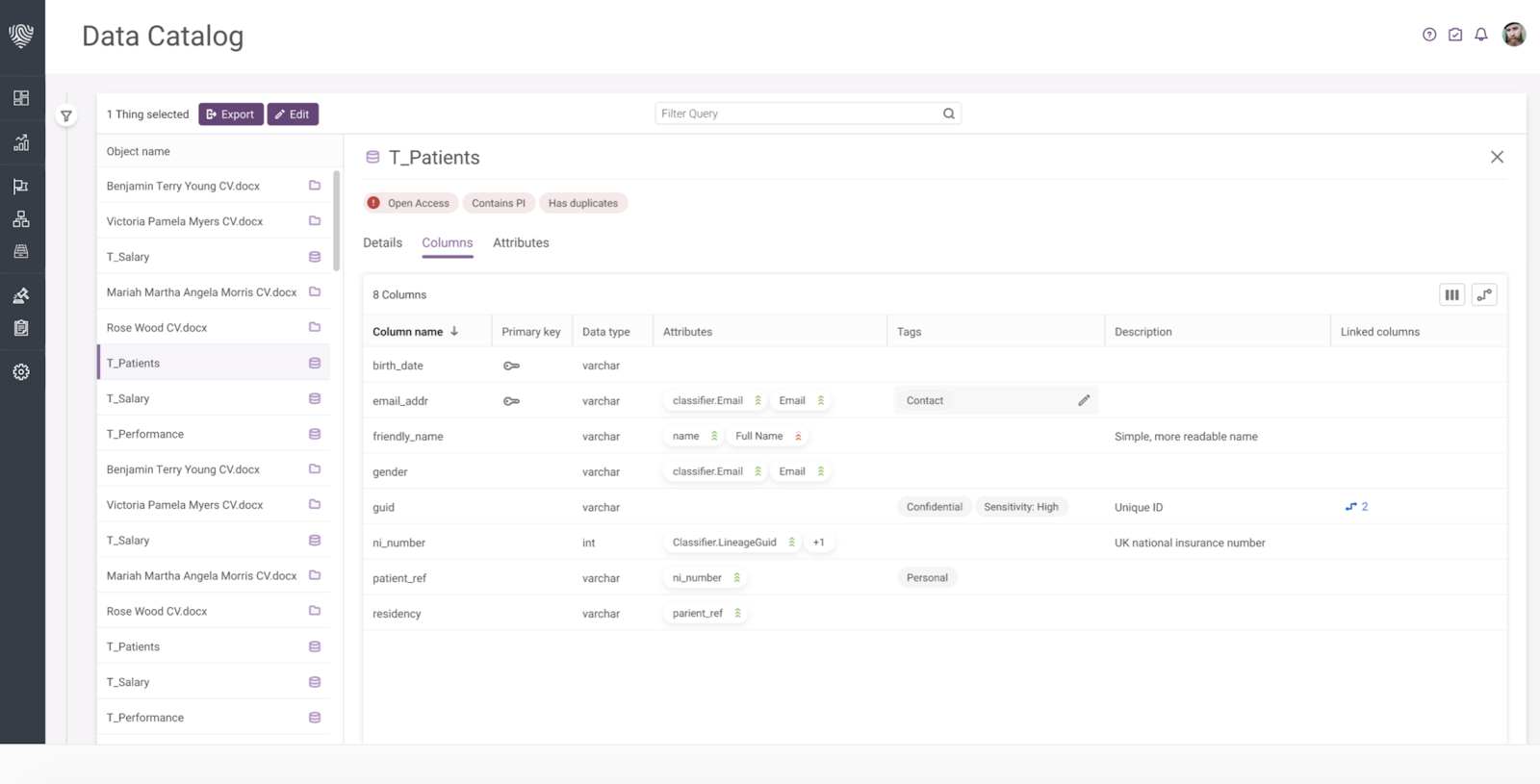Click the Open Access warning badge
The image size is (1540, 784).
coord(410,203)
